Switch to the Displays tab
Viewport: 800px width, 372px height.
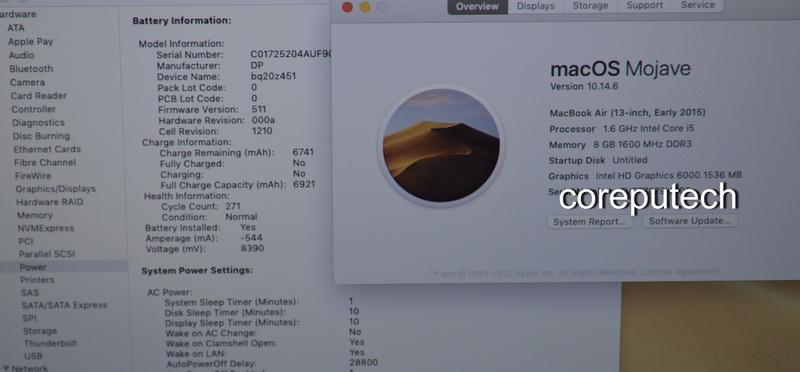coord(535,6)
